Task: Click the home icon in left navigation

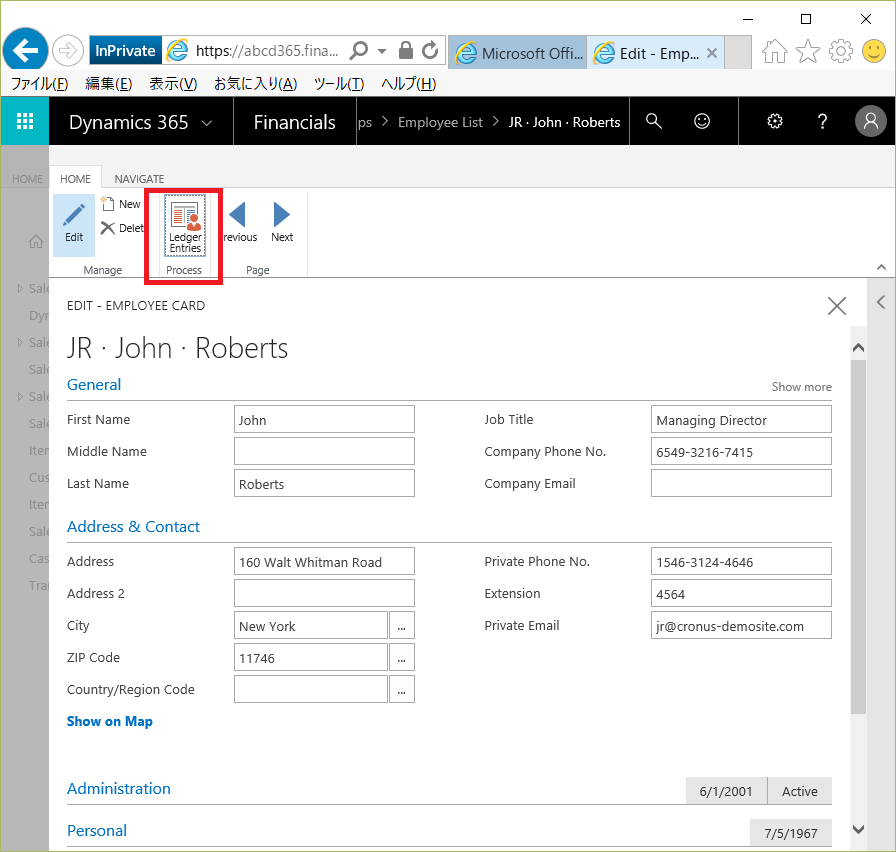Action: (36, 242)
